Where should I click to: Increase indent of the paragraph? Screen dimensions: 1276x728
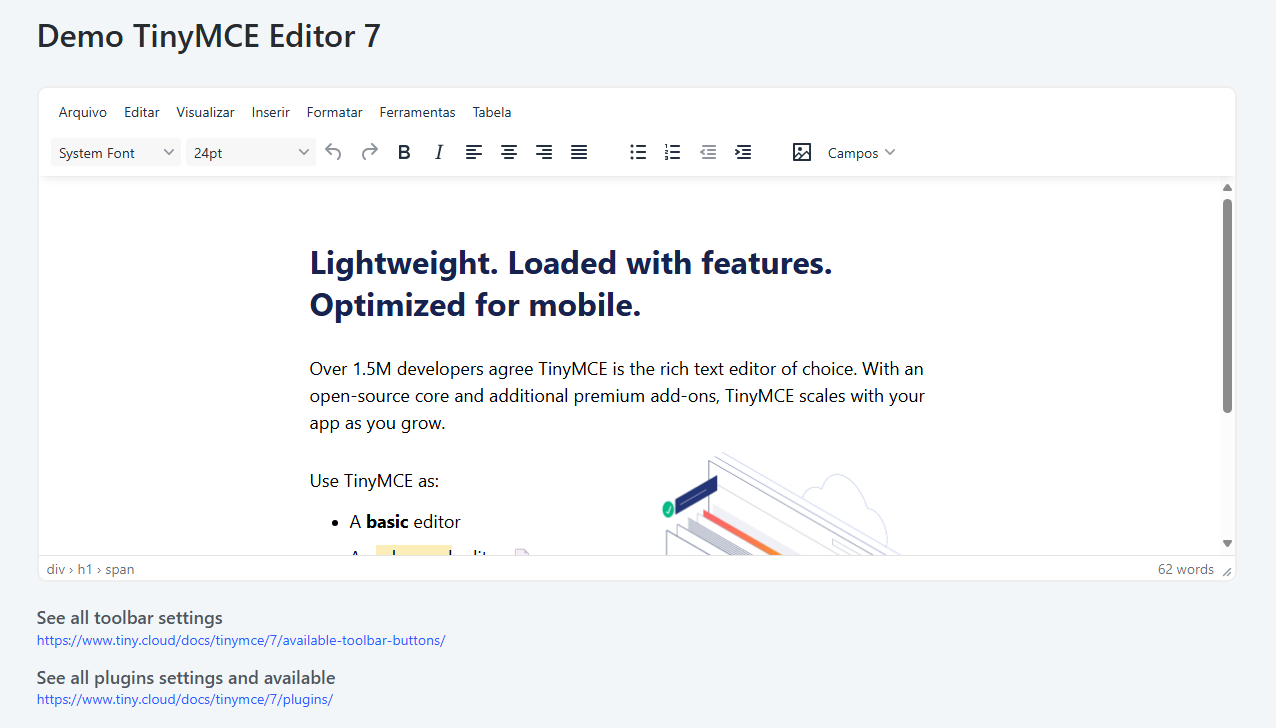click(x=742, y=152)
